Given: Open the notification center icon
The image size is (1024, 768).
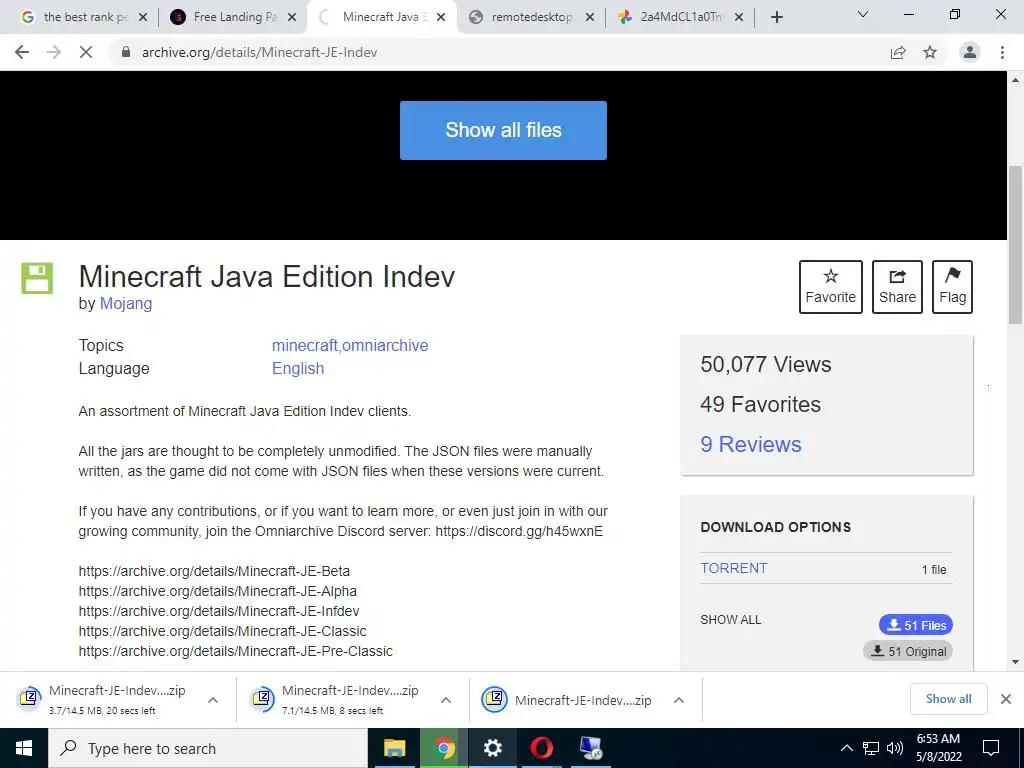Looking at the screenshot, I should tap(991, 748).
